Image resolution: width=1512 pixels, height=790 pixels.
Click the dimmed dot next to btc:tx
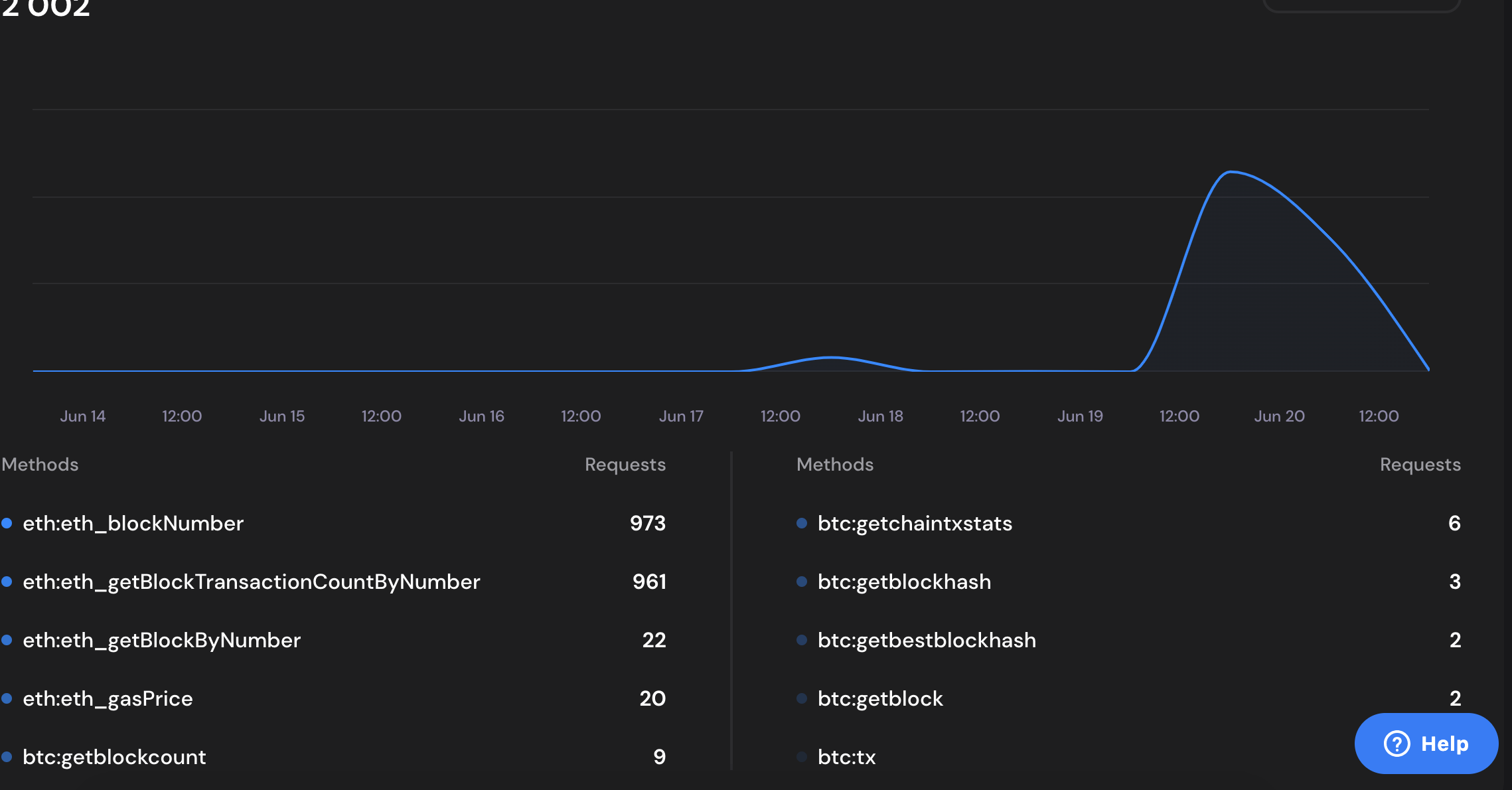click(802, 757)
